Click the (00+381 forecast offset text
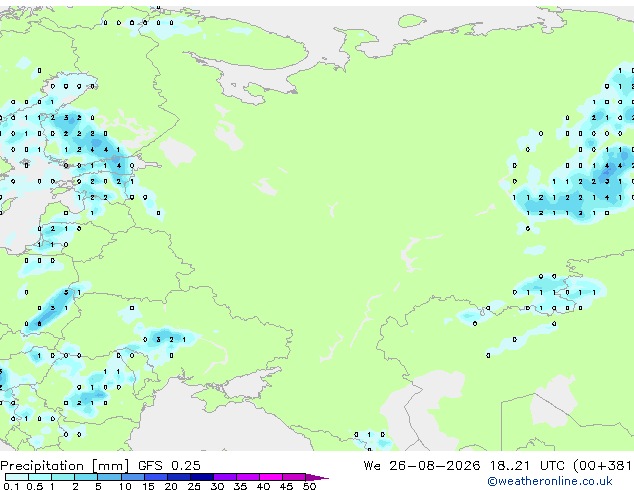Screen dimensions: 634x490 603,466
